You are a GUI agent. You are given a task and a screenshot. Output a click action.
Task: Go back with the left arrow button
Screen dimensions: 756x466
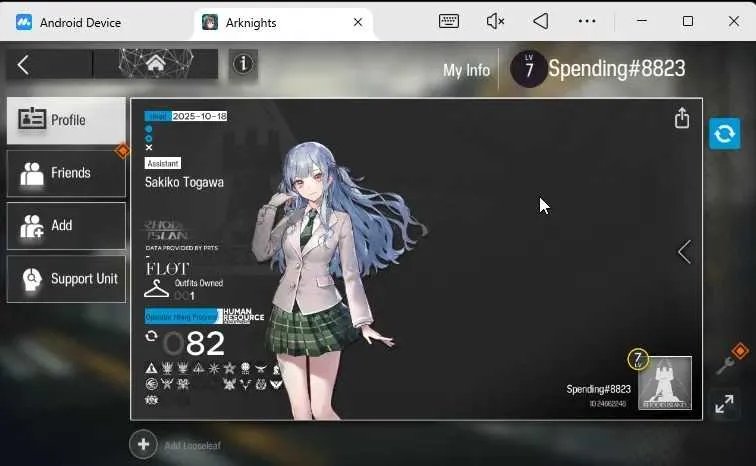click(x=23, y=65)
